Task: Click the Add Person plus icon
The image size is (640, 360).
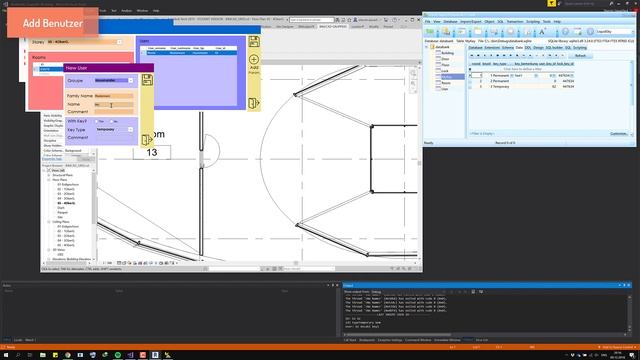Action: click(x=254, y=60)
